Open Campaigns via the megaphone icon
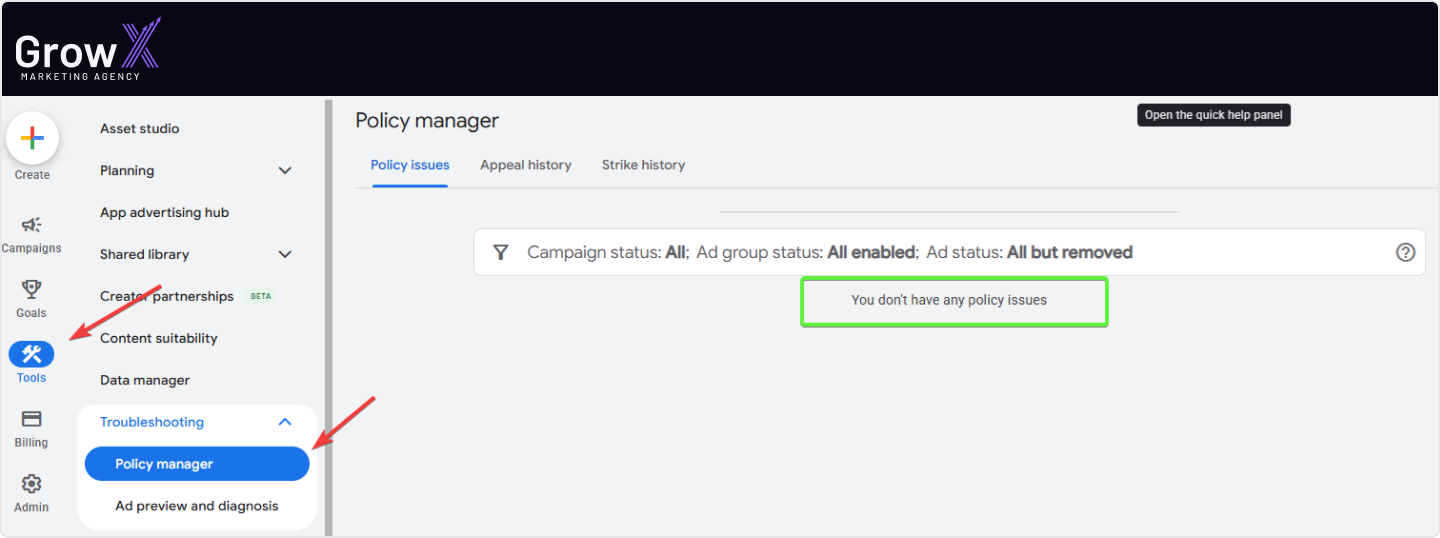 [31, 225]
